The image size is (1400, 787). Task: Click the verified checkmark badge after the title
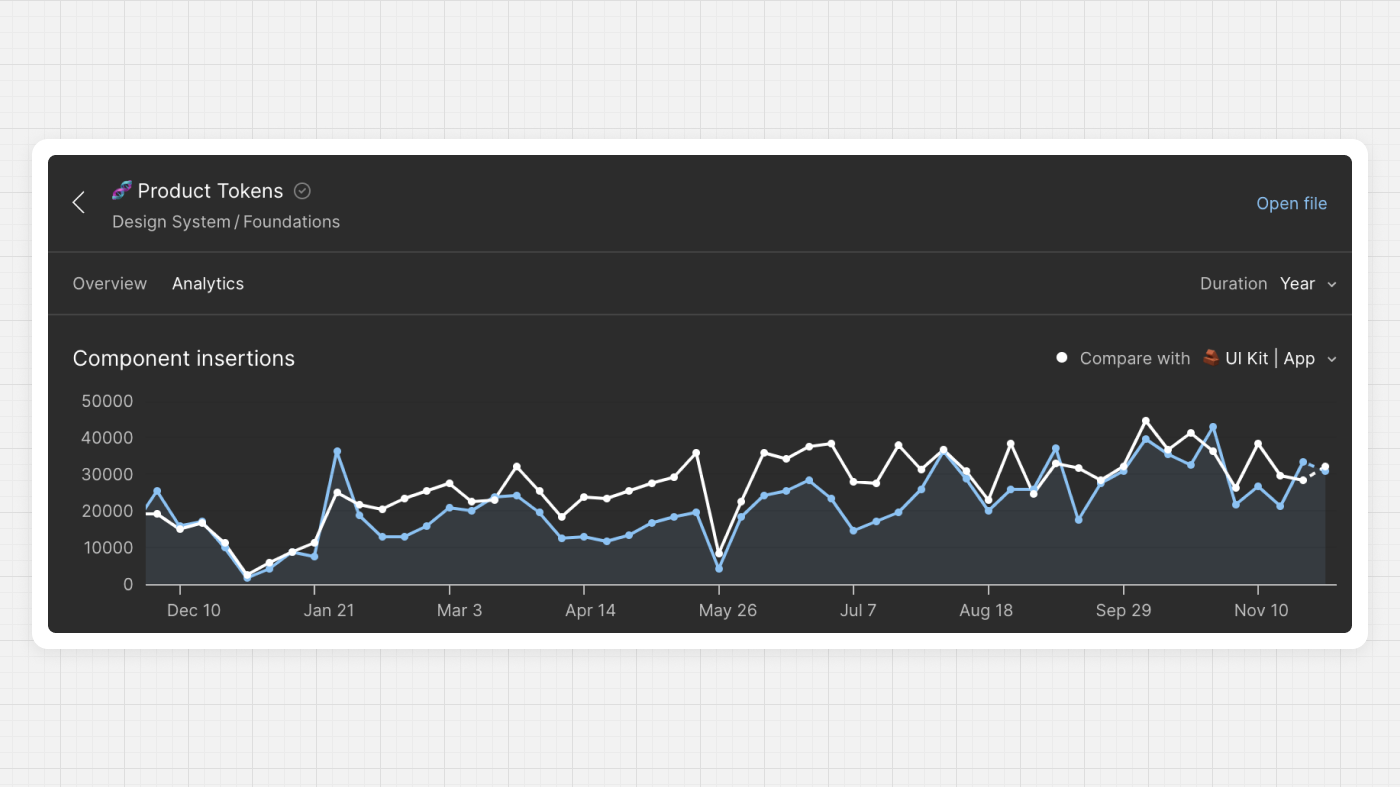click(x=302, y=190)
